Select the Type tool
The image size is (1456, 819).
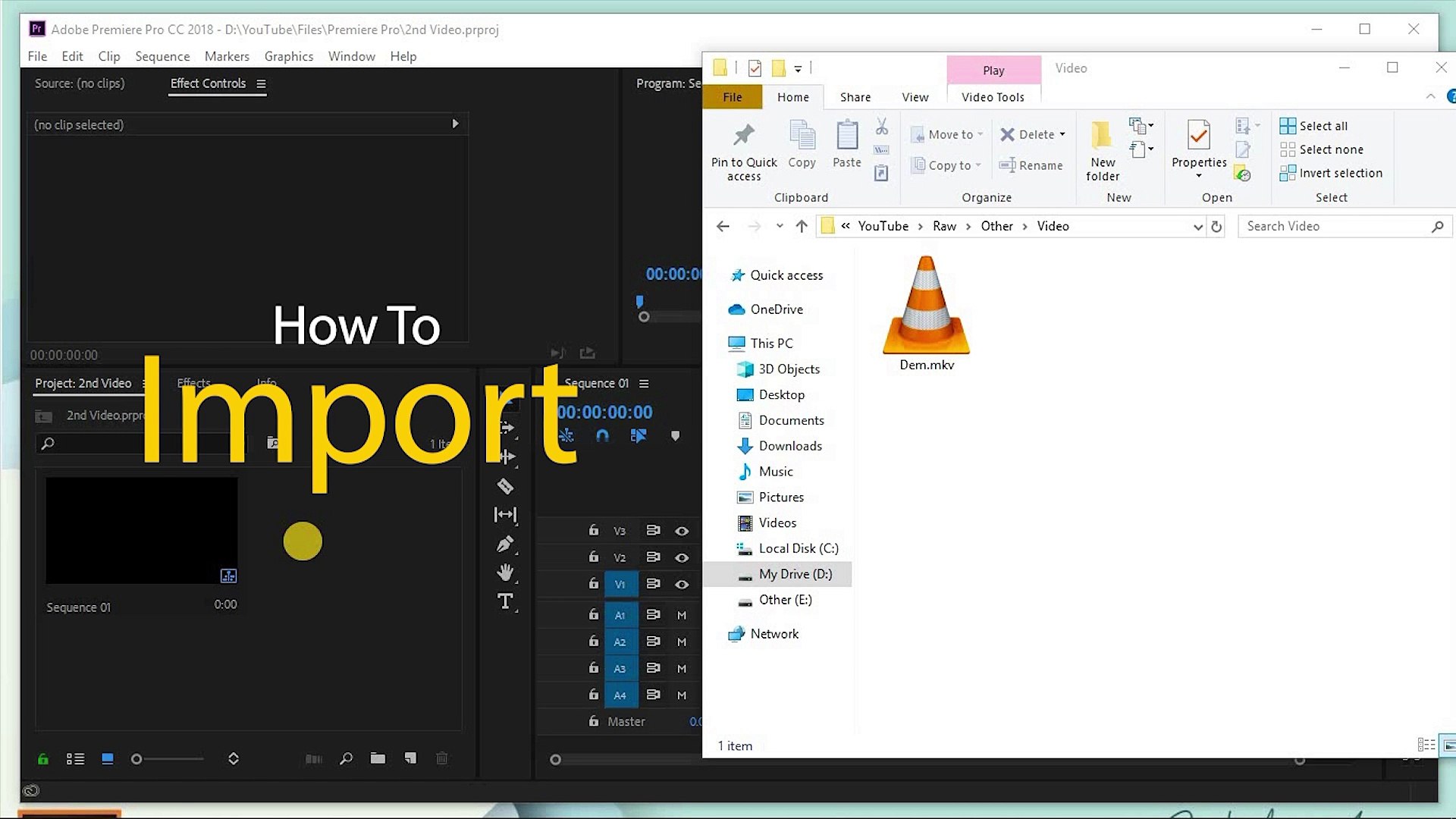tap(505, 601)
